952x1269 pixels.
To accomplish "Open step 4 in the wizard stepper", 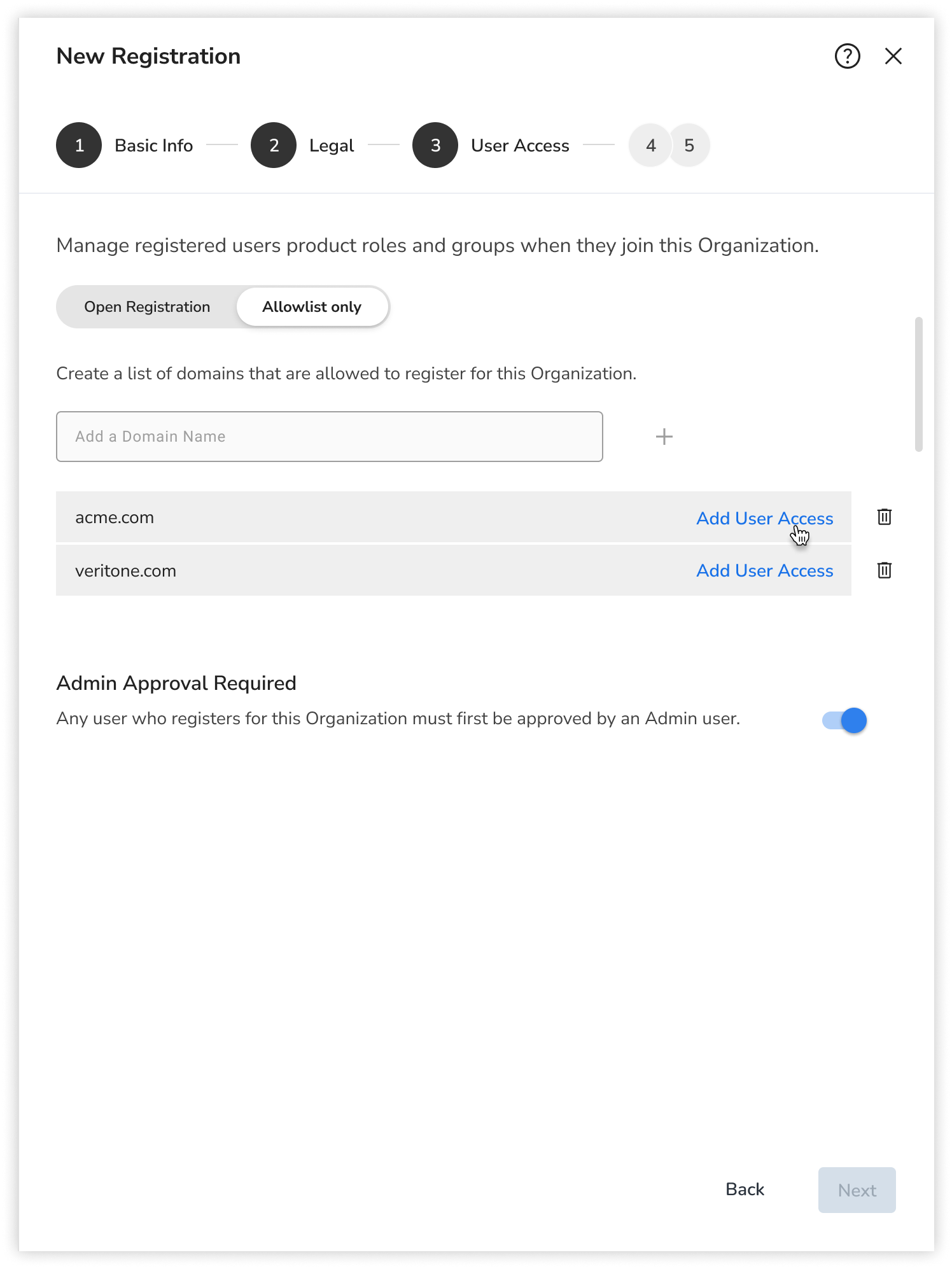I will point(650,145).
